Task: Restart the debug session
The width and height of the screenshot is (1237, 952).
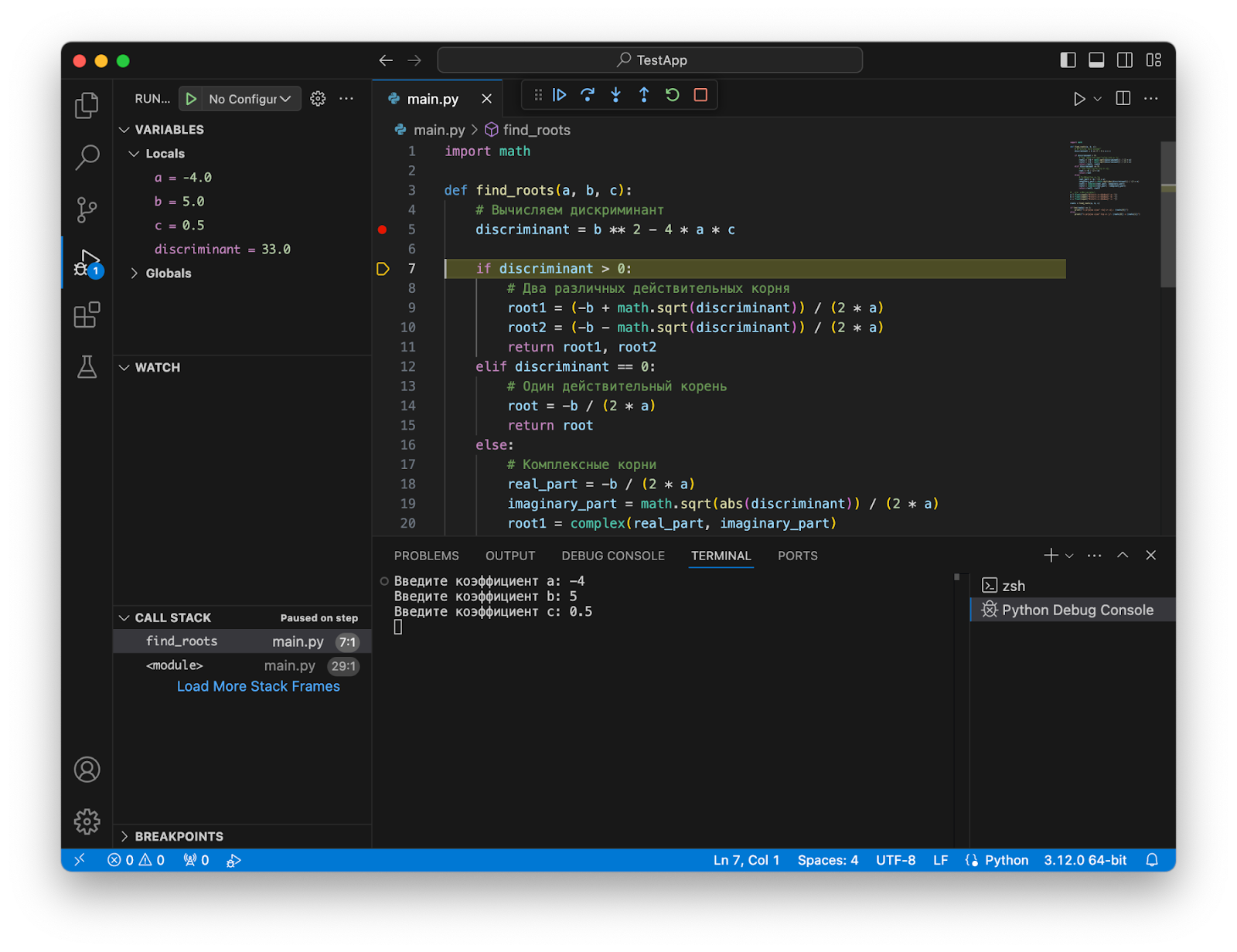Action: pos(673,95)
